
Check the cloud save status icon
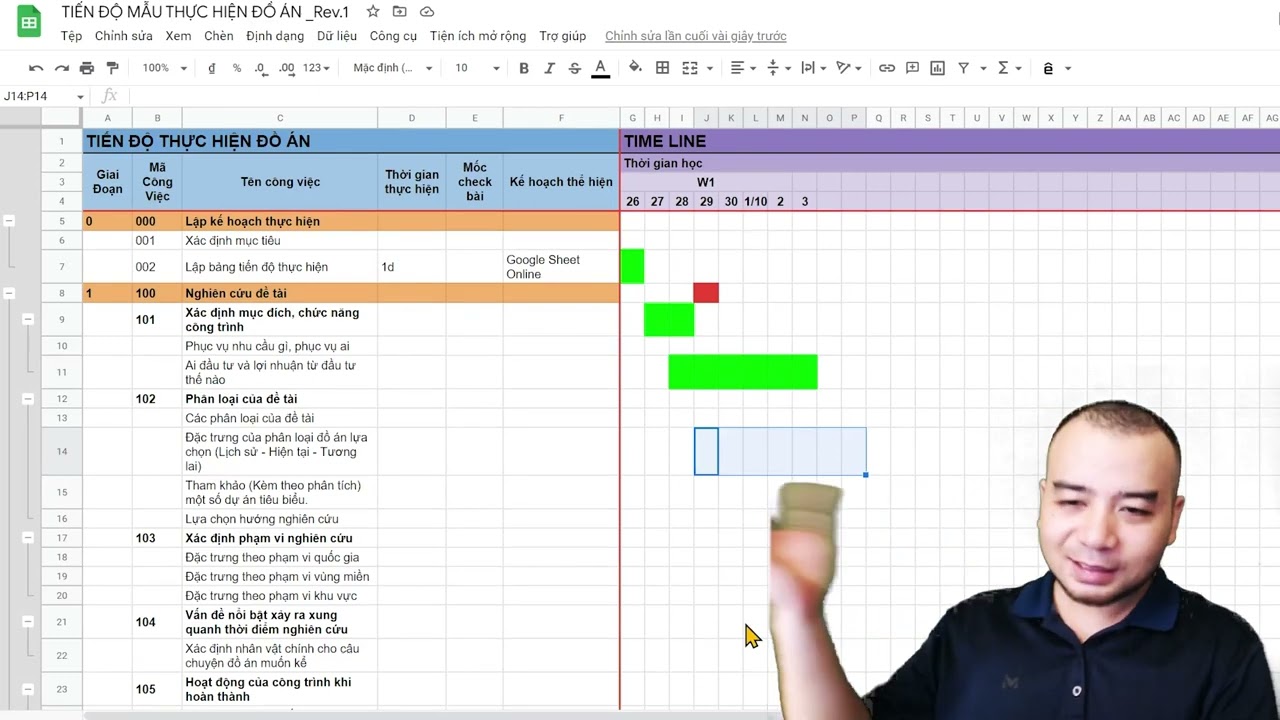(427, 11)
